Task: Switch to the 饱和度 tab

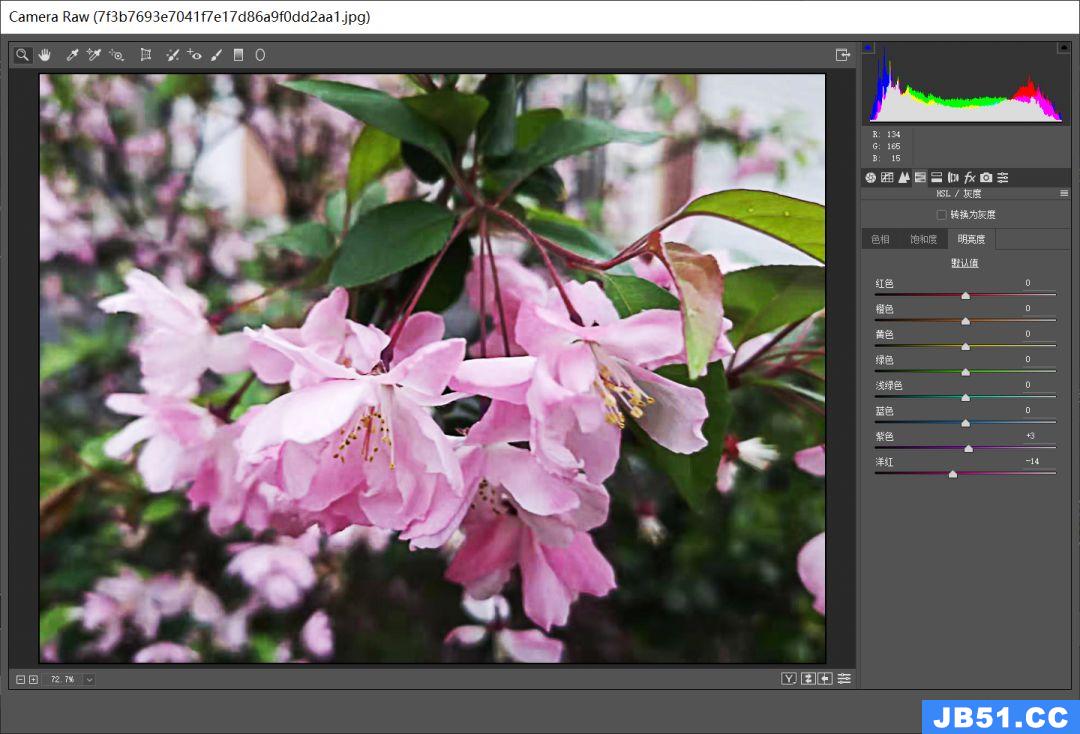Action: coord(923,239)
